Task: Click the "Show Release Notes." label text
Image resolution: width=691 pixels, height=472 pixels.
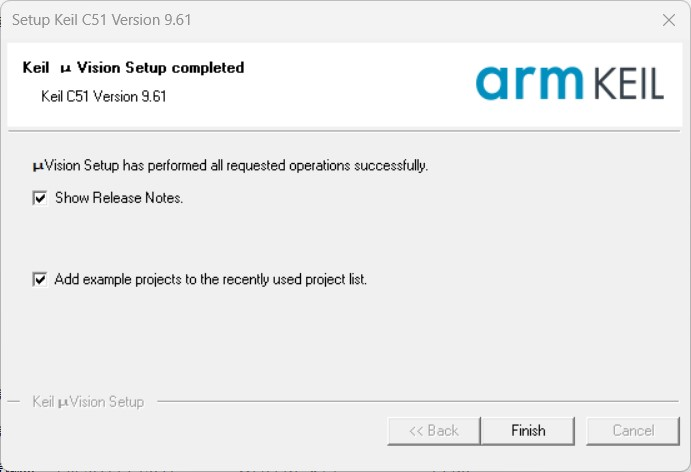Action: coord(119,198)
